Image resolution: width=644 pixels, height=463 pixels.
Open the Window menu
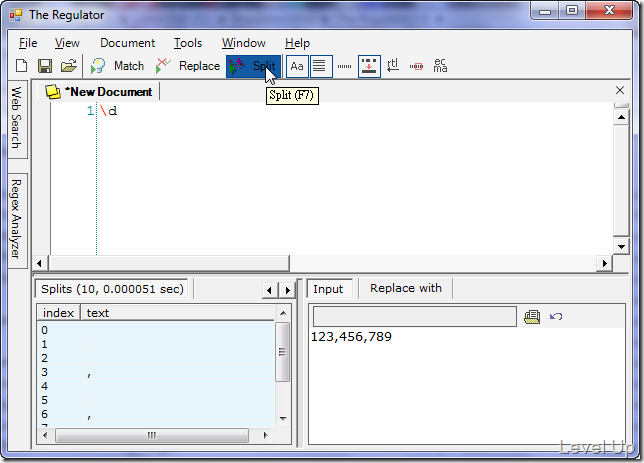[244, 43]
